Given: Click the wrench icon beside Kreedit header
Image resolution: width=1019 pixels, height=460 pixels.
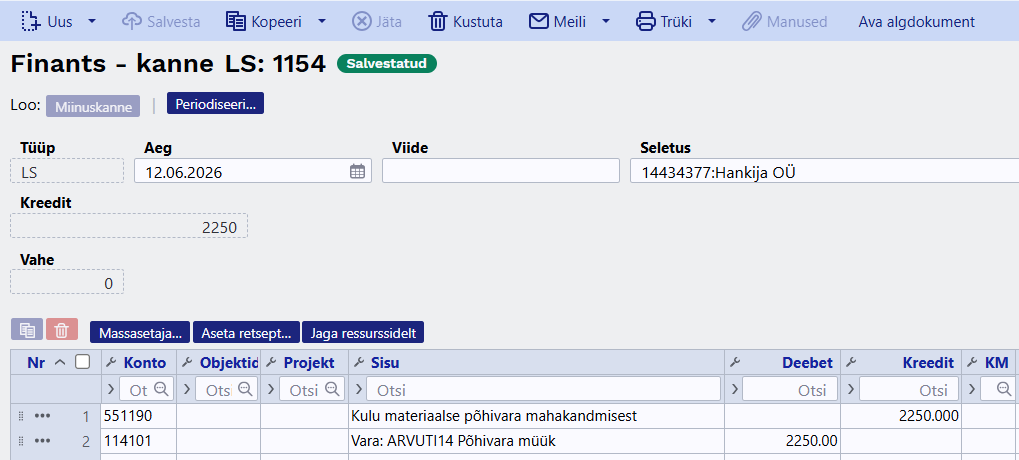Looking at the screenshot, I should (851, 363).
